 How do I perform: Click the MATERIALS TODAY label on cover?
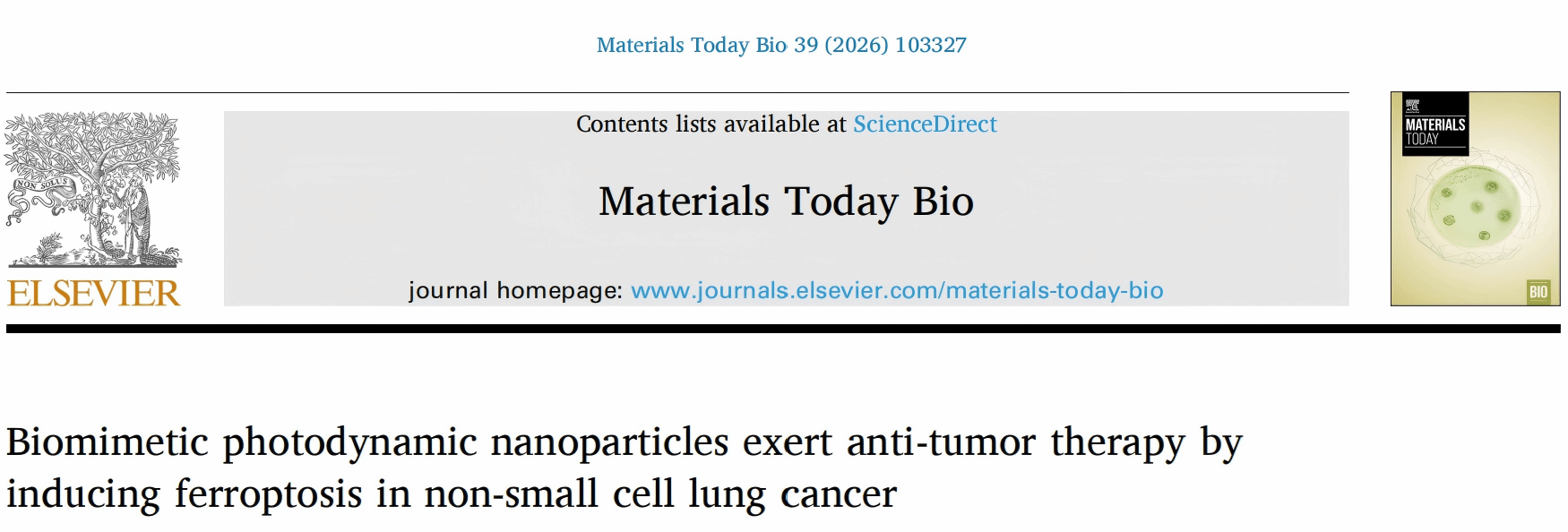[x=1434, y=131]
